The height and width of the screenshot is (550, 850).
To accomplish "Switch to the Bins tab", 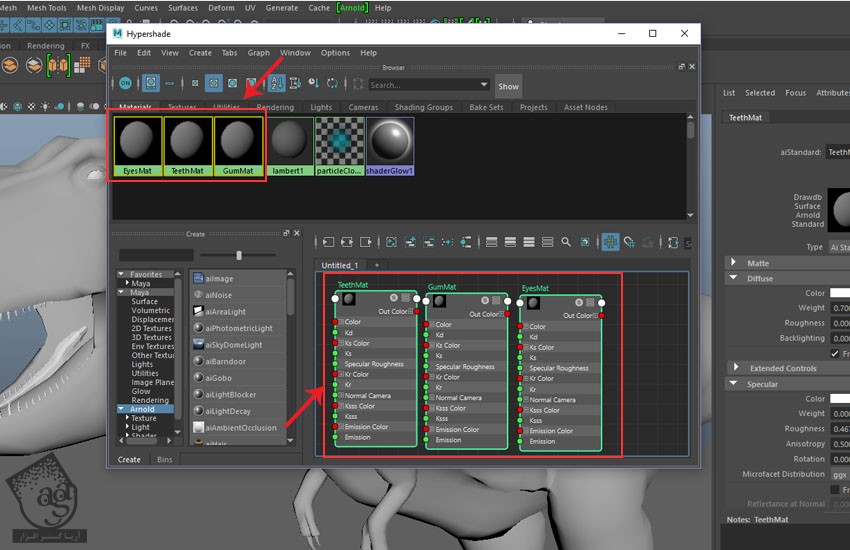I will click(164, 460).
